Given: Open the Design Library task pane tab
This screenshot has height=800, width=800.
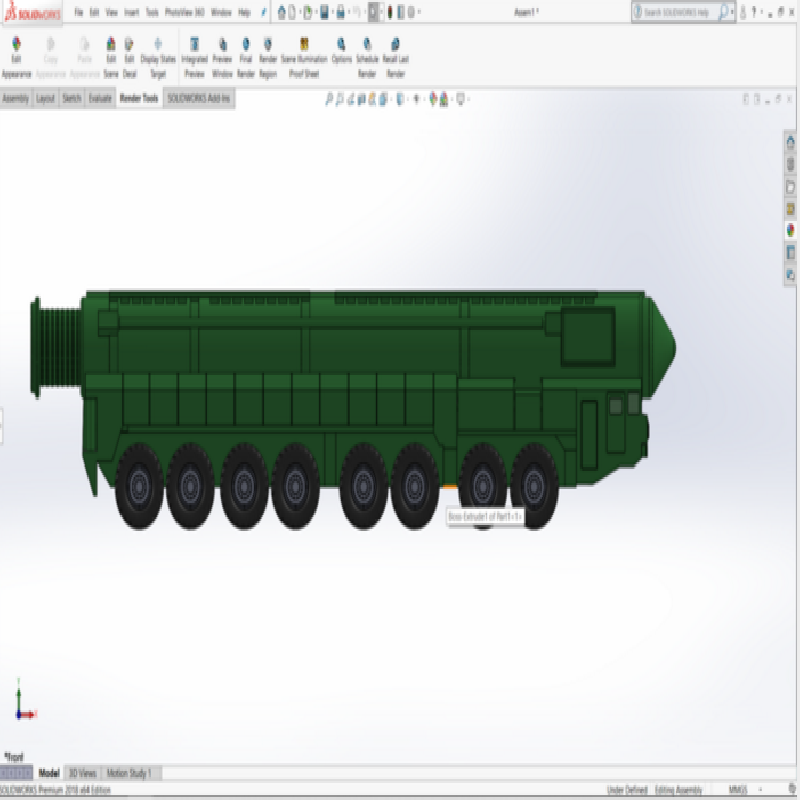Looking at the screenshot, I should point(791,164).
